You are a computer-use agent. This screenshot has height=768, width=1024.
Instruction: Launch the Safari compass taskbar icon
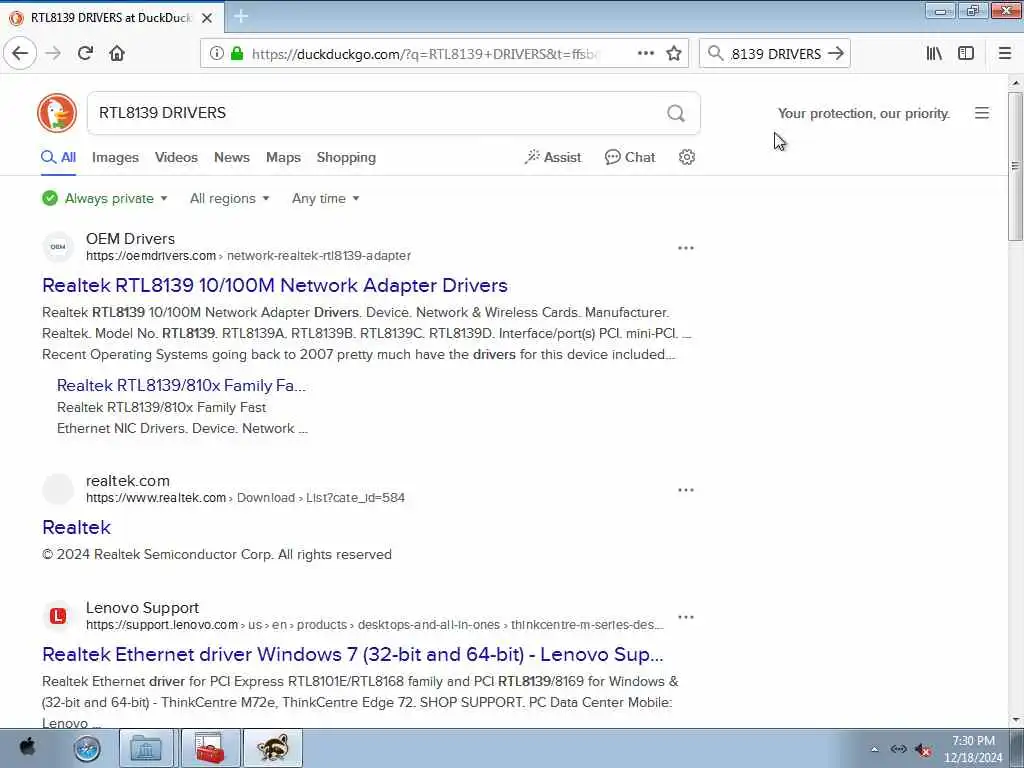pos(87,748)
